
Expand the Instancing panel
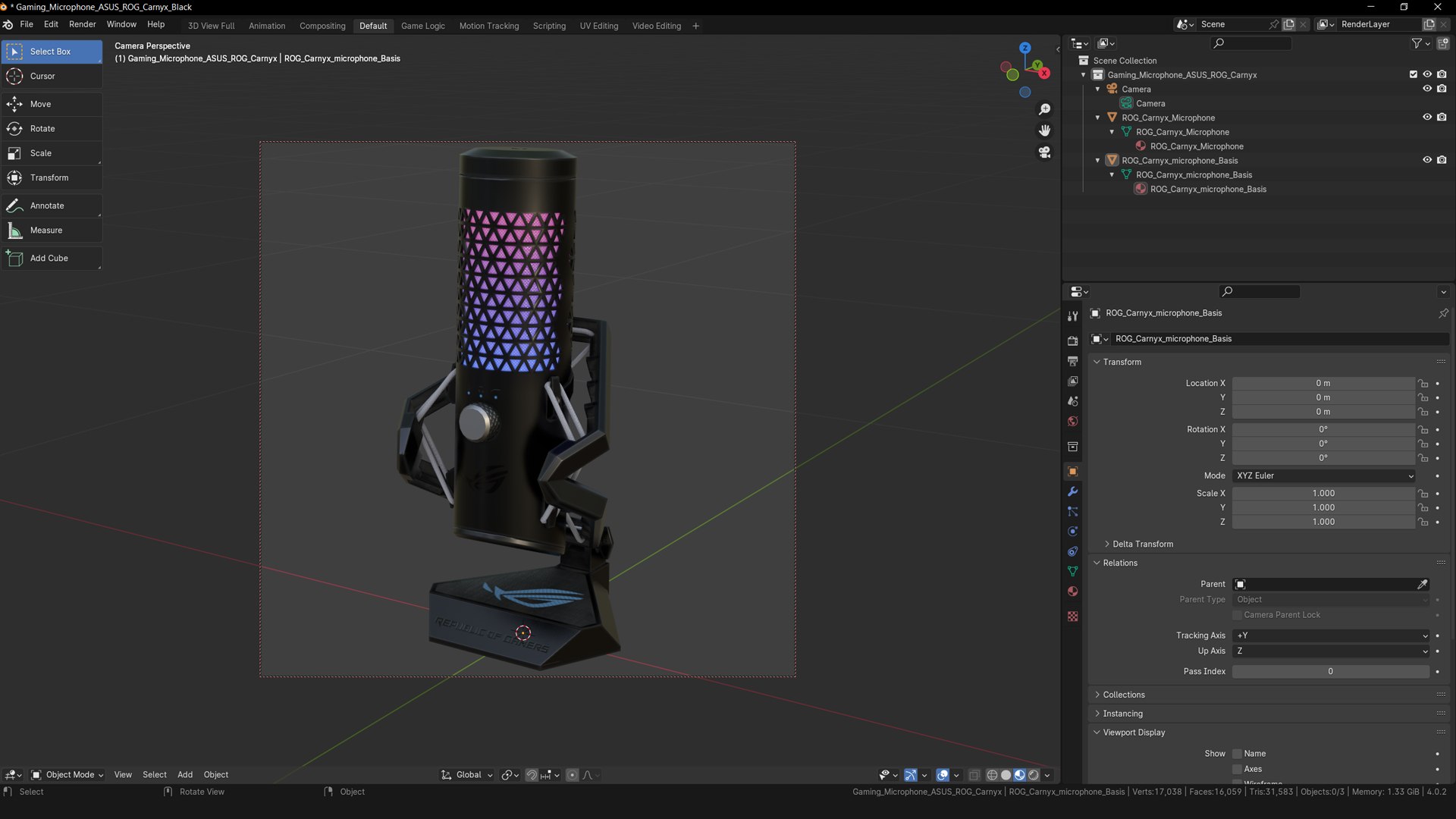coord(1122,714)
